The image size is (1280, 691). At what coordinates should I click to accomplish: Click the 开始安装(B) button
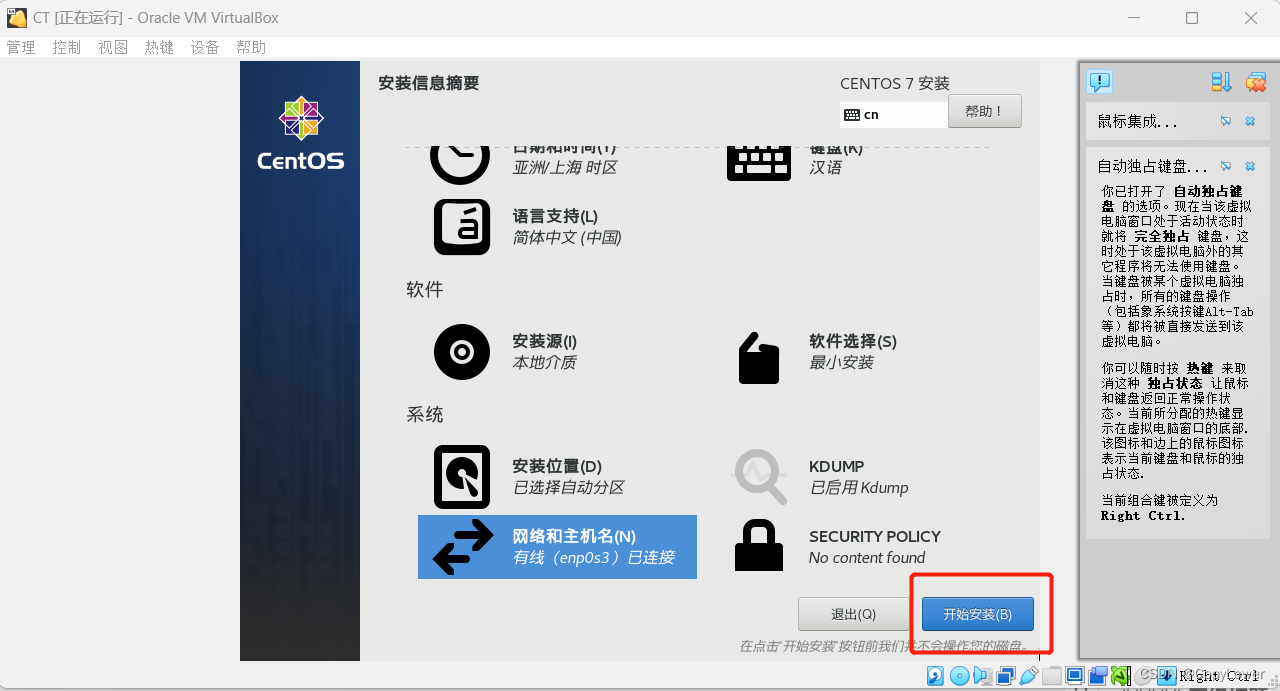point(977,614)
